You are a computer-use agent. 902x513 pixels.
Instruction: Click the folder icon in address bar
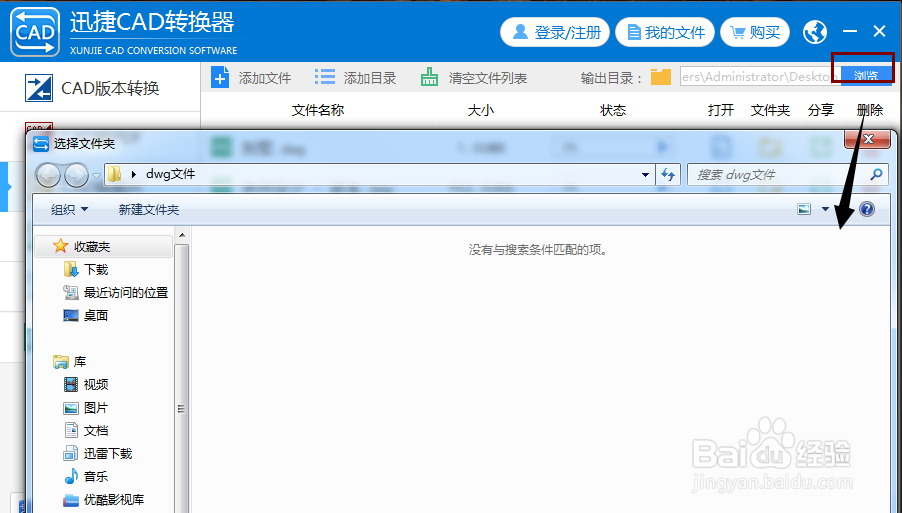tap(114, 174)
